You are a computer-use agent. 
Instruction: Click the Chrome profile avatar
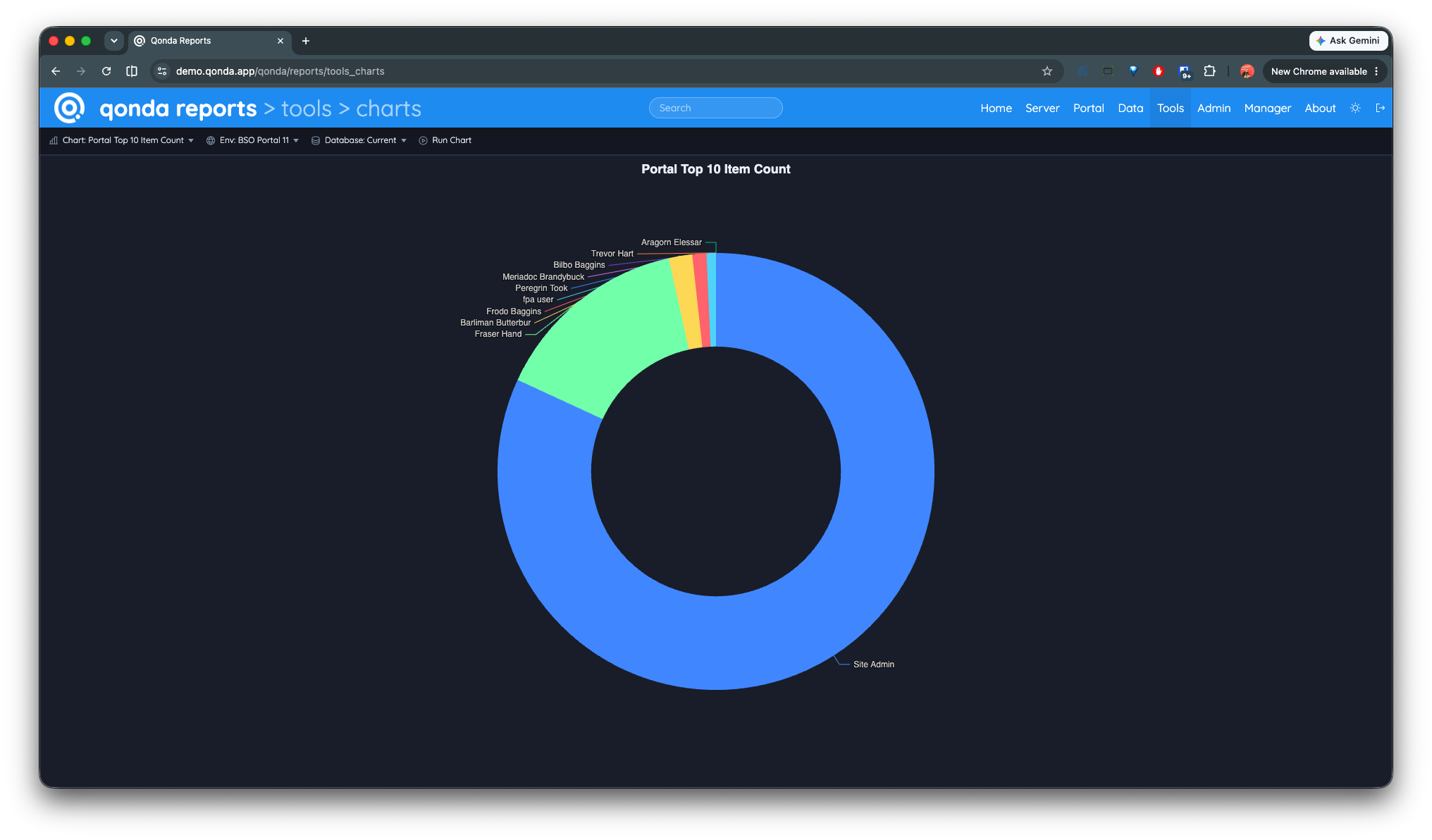(x=1247, y=71)
